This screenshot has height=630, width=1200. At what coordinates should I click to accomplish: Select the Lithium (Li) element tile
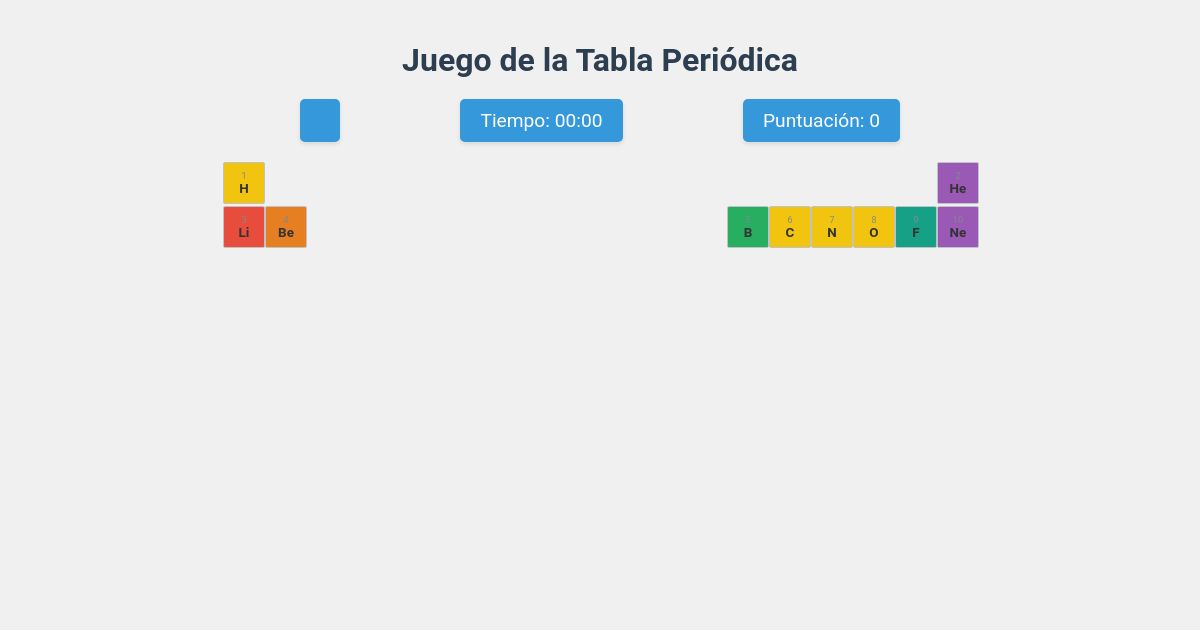(x=244, y=227)
